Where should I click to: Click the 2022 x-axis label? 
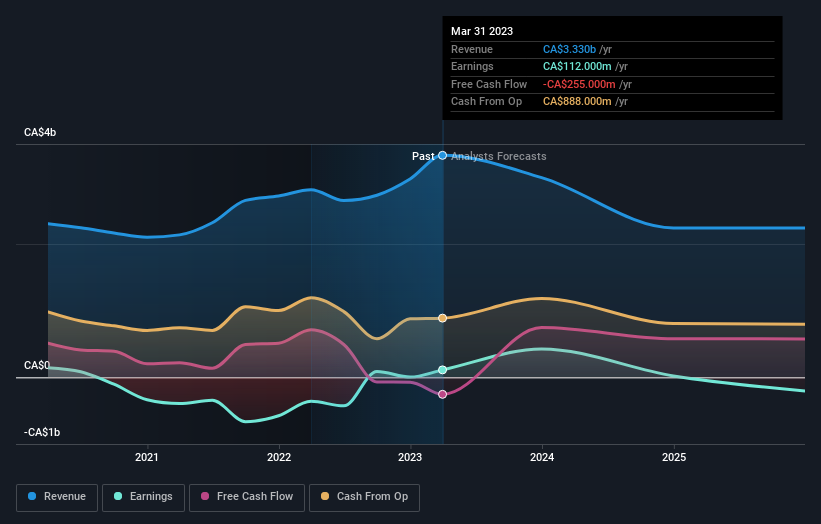(x=279, y=458)
